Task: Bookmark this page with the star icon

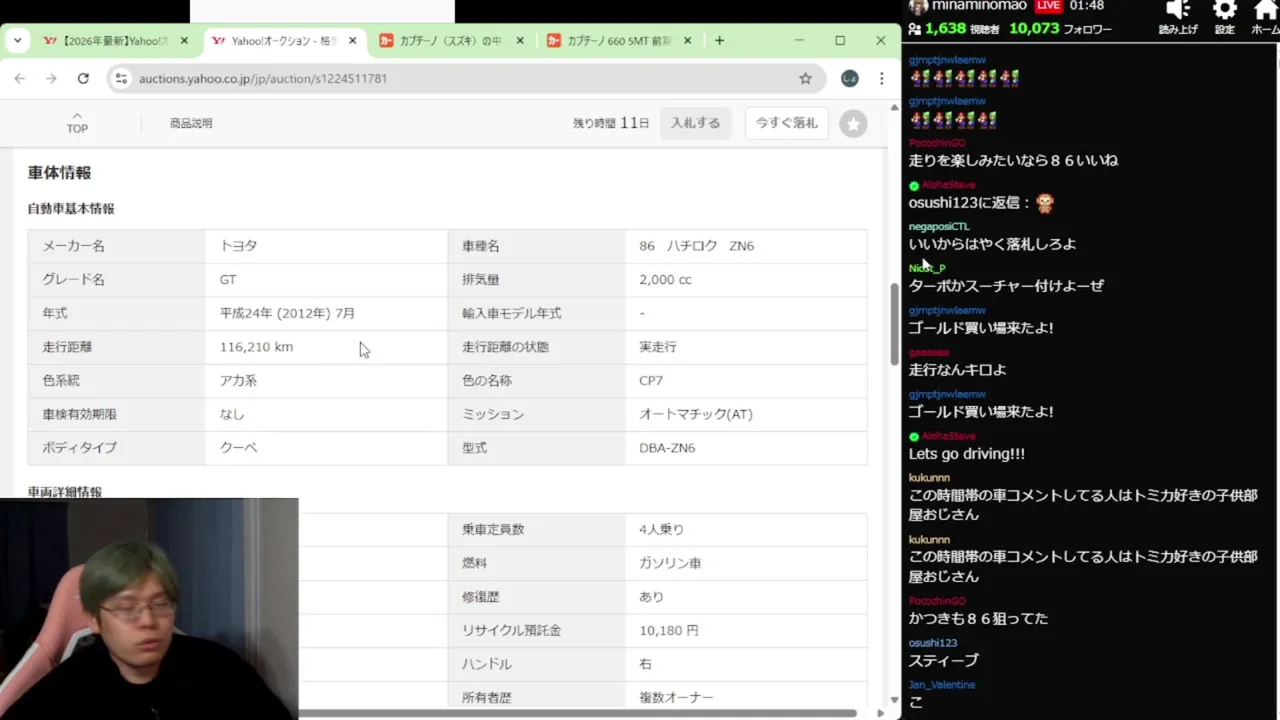Action: [805, 78]
